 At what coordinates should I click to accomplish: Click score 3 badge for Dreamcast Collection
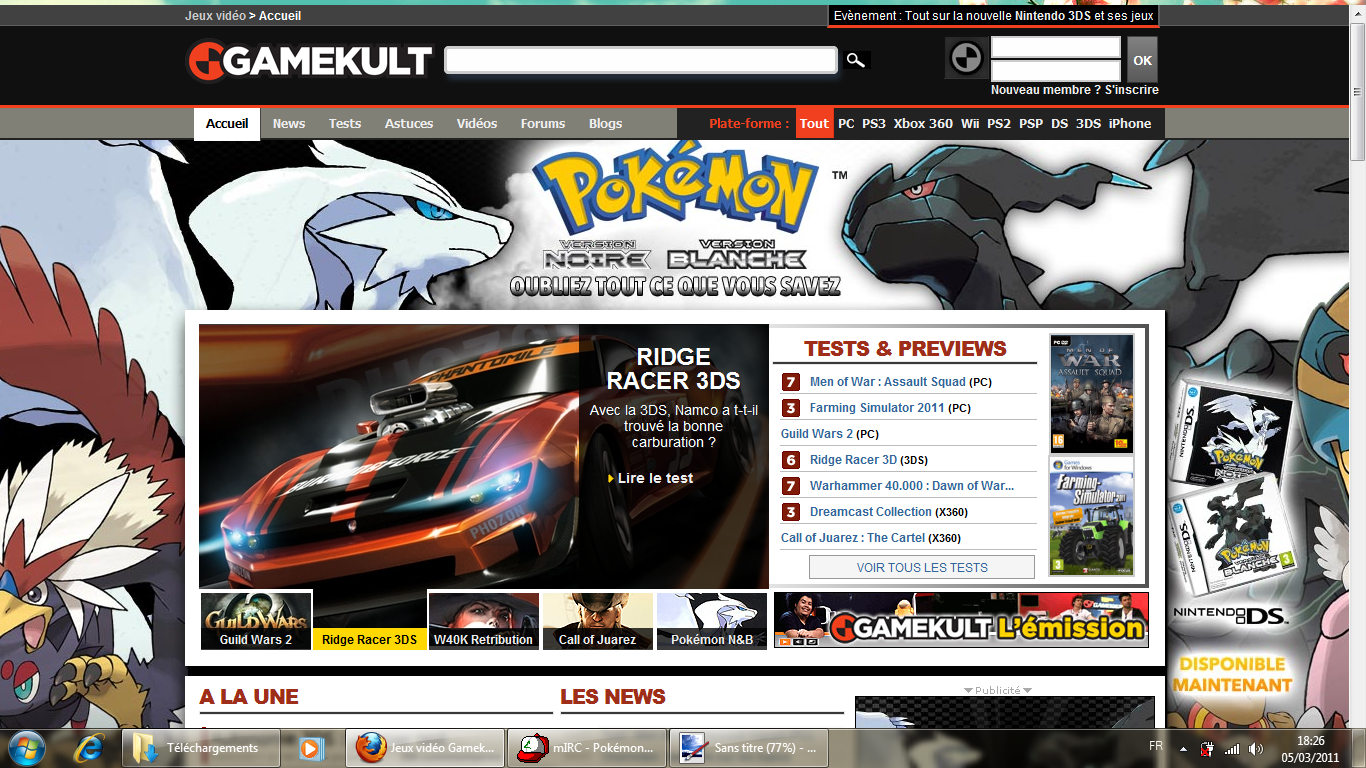pos(791,512)
